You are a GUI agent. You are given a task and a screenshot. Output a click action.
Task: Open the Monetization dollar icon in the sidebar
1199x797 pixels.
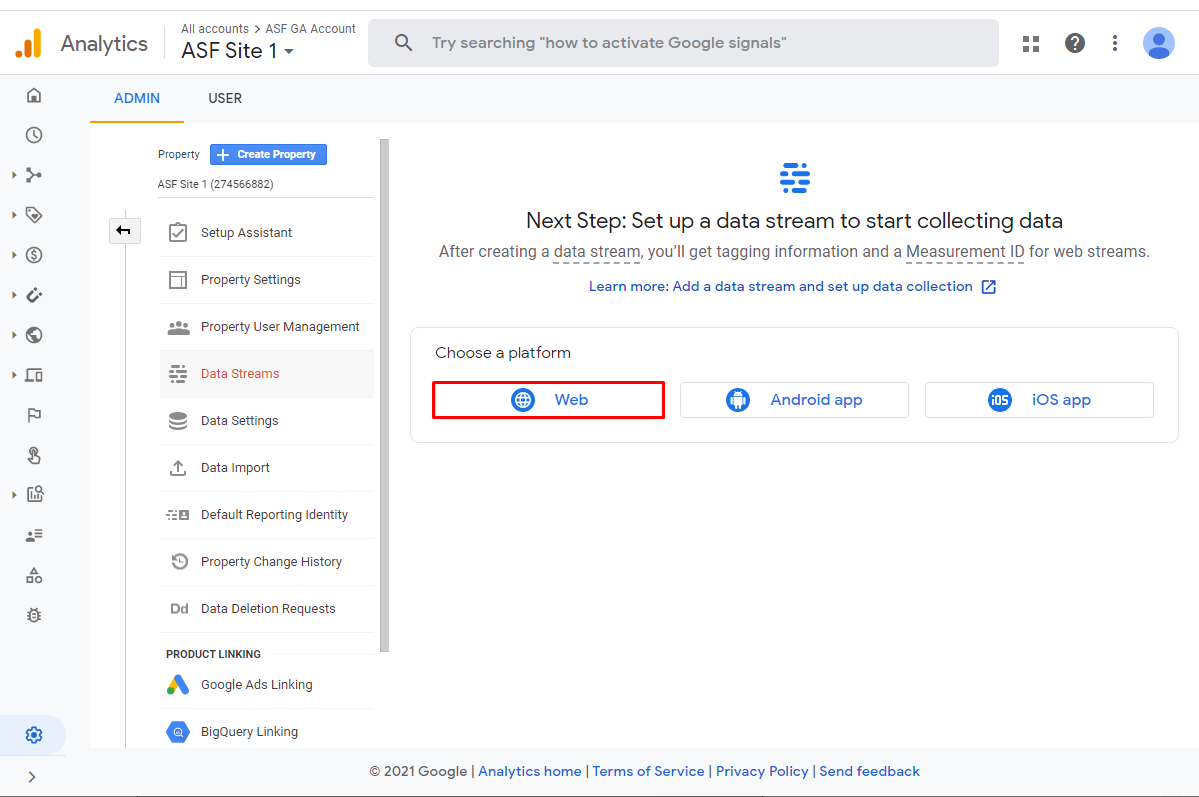pyautogui.click(x=34, y=255)
